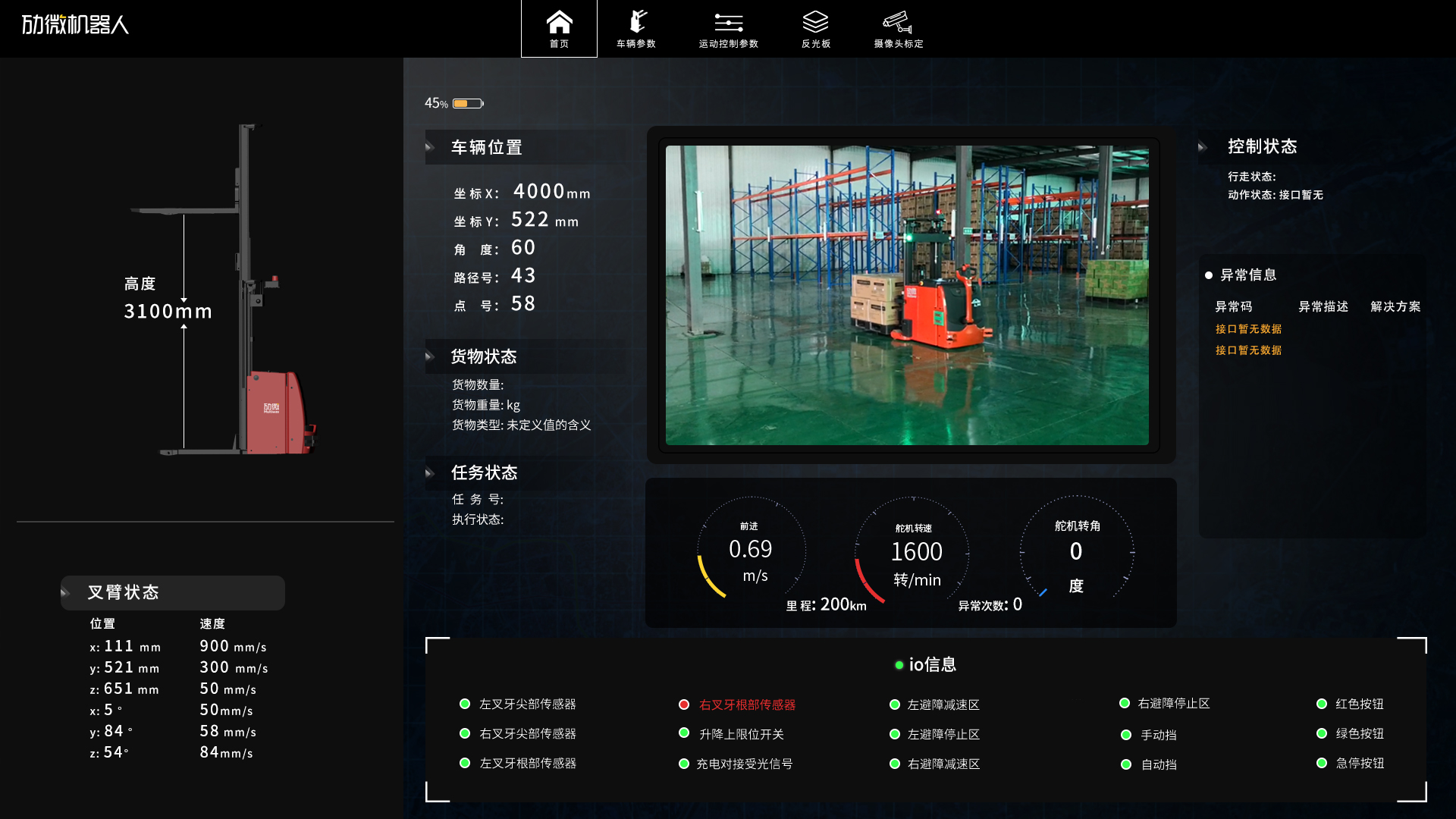Toggle the 自动挡 indicator light
This screenshot has width=1456, height=819.
pyautogui.click(x=1127, y=764)
